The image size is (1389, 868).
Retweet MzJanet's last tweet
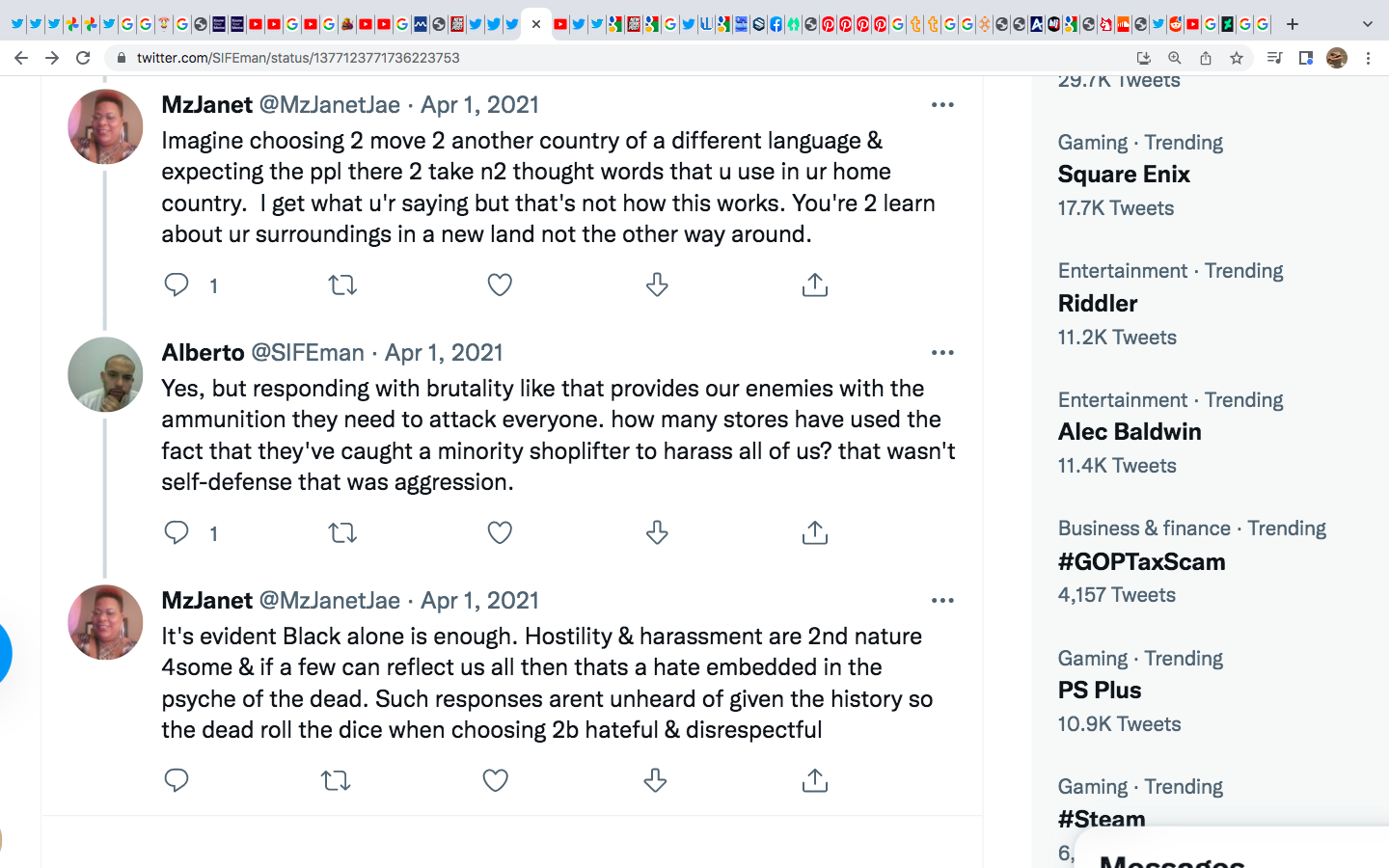pyautogui.click(x=336, y=780)
